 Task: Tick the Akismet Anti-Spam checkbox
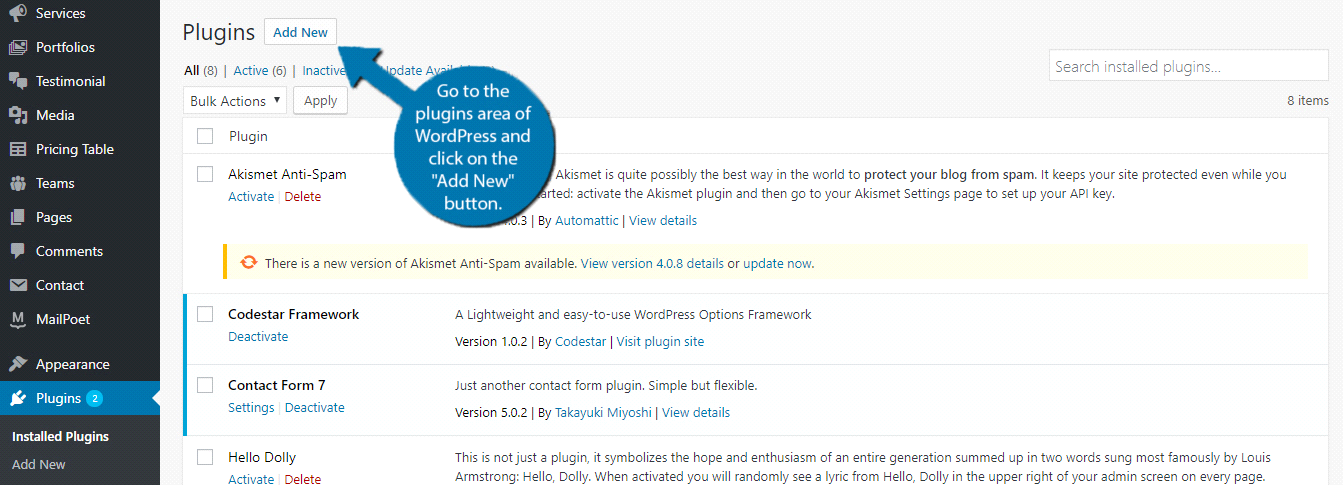click(x=205, y=174)
